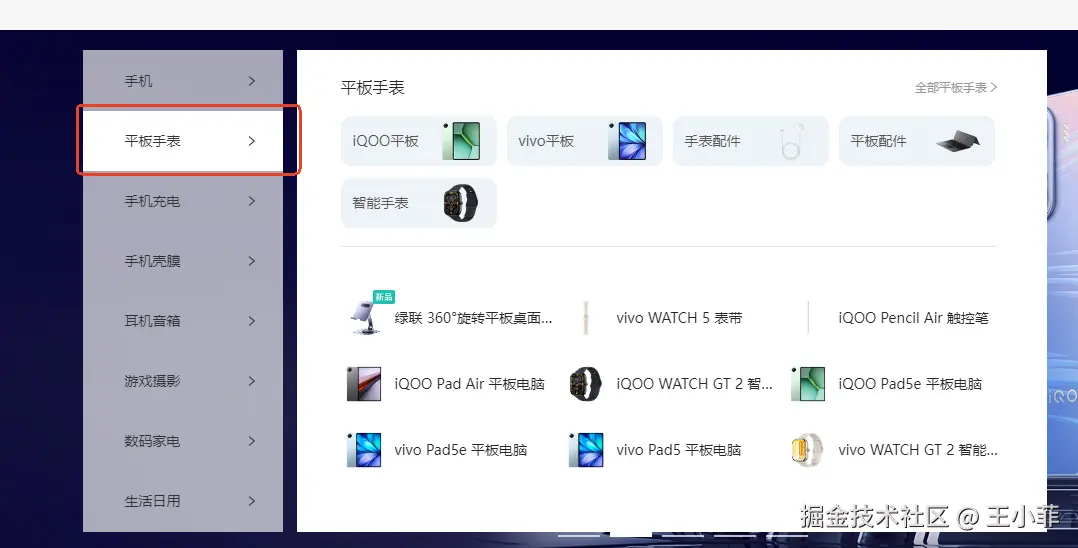The width and height of the screenshot is (1078, 548).
Task: Click blue tablet image in vivo平板 card
Action: pyautogui.click(x=627, y=141)
